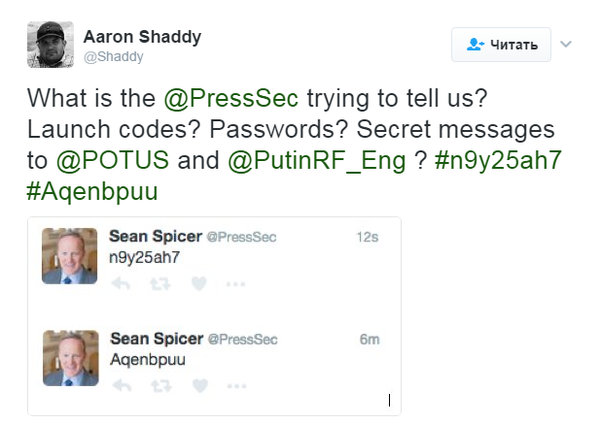Open more options on Aqenbpuu tweet

[236, 385]
